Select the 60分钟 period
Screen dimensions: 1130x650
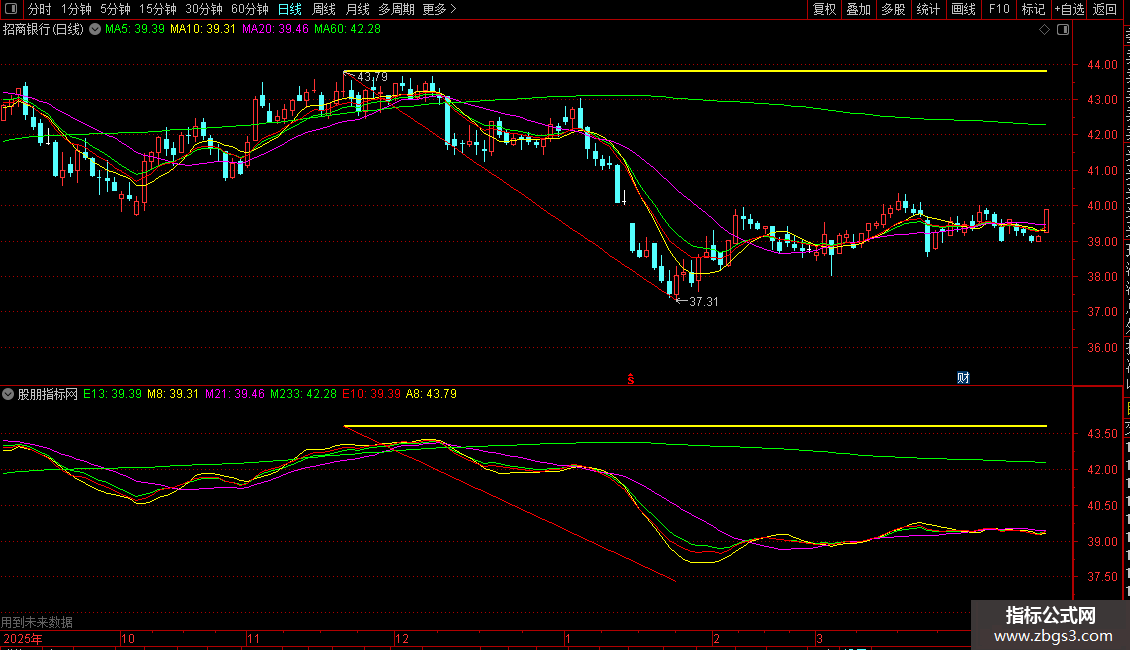point(249,9)
